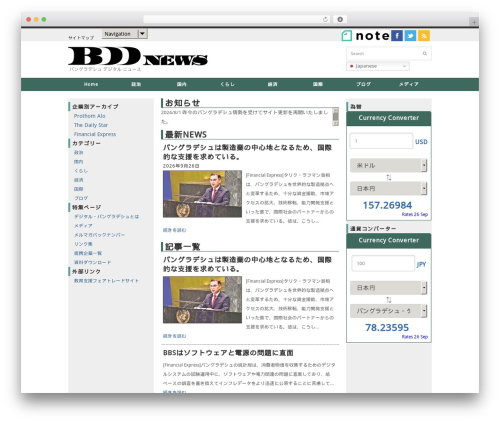
Task: Click the 記事一覧 first article headline
Action: pos(247,264)
